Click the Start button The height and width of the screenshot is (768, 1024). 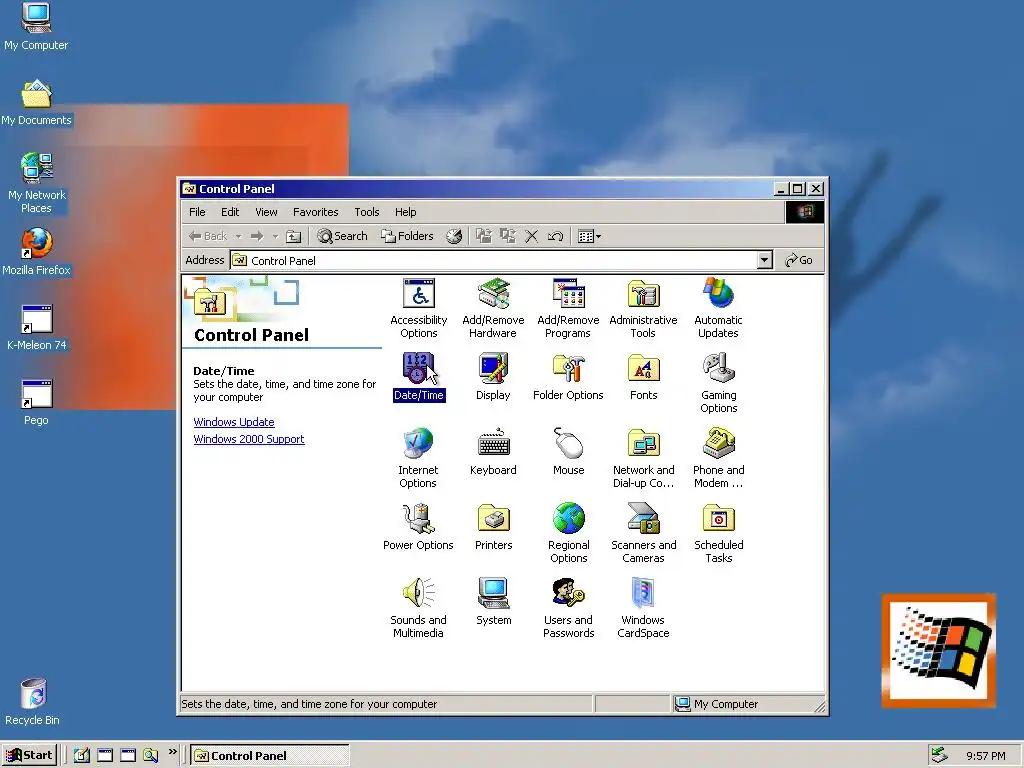click(29, 756)
